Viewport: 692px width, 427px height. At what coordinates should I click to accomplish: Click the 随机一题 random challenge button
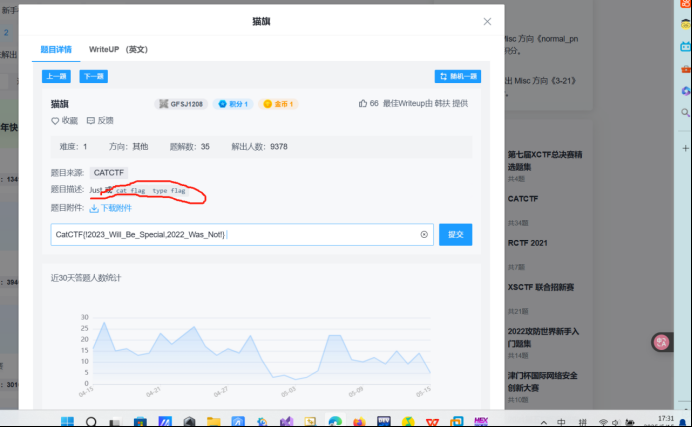(457, 76)
